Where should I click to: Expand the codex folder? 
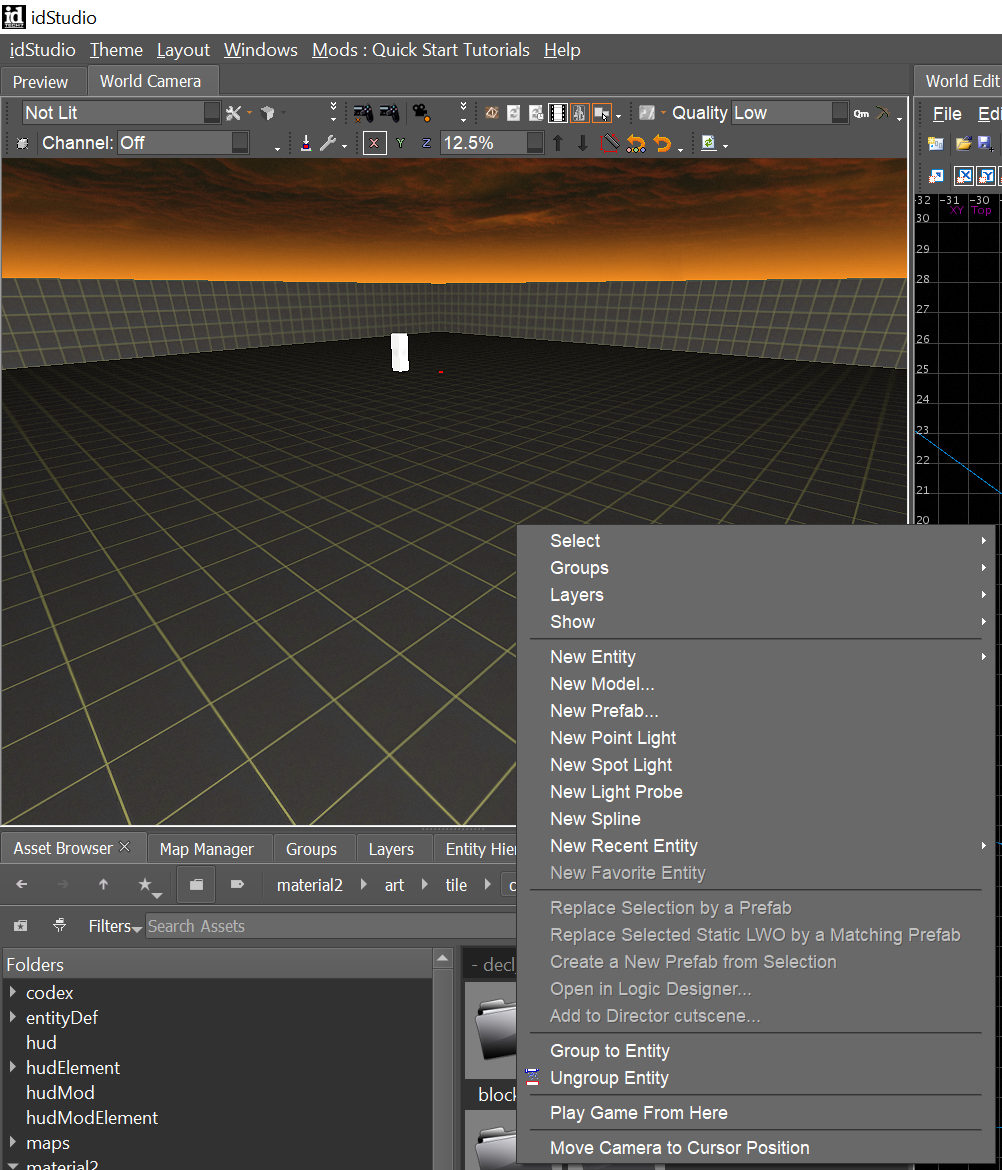pyautogui.click(x=13, y=992)
